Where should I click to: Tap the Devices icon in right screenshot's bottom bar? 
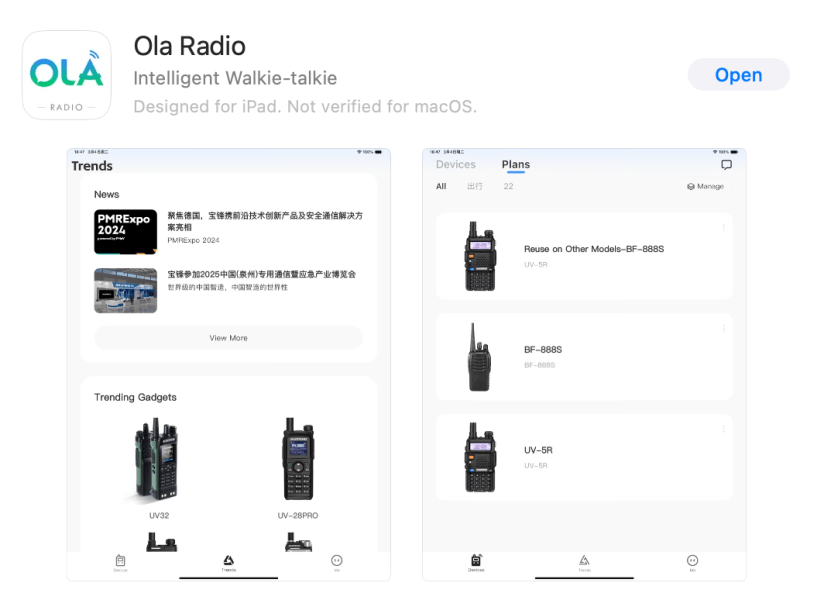(x=476, y=562)
